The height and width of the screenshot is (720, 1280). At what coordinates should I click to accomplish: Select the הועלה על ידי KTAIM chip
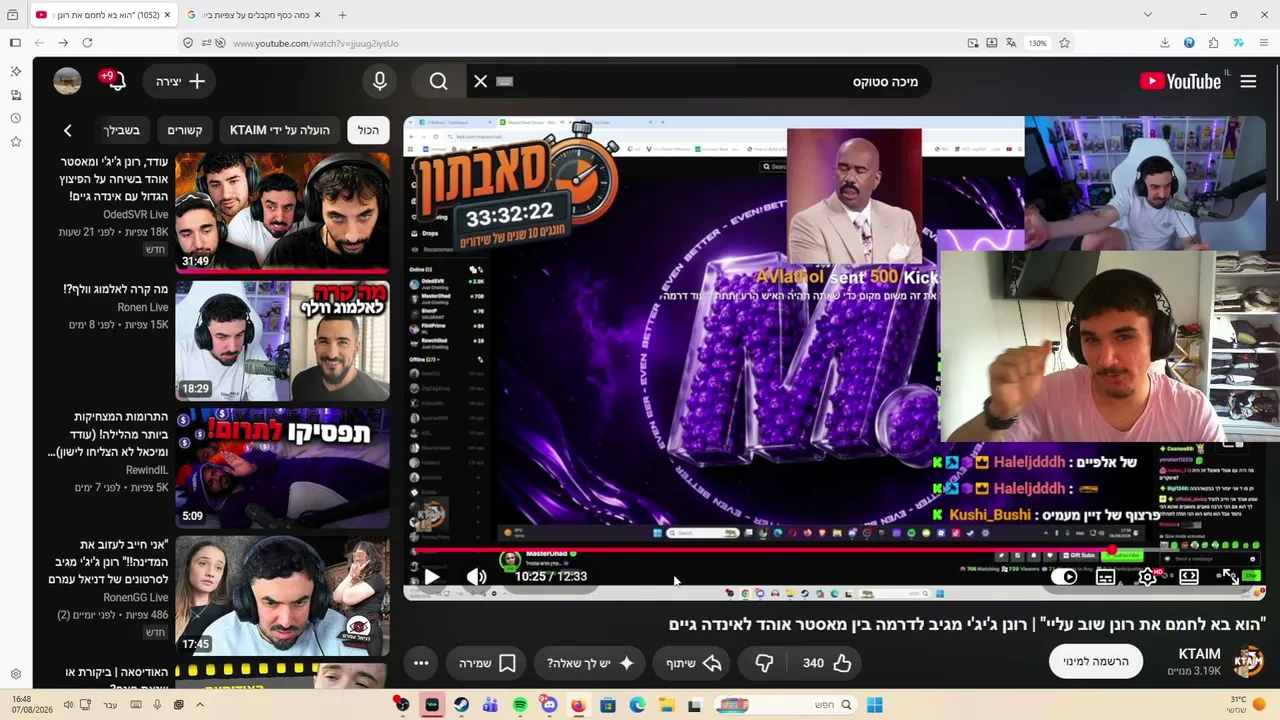(280, 130)
